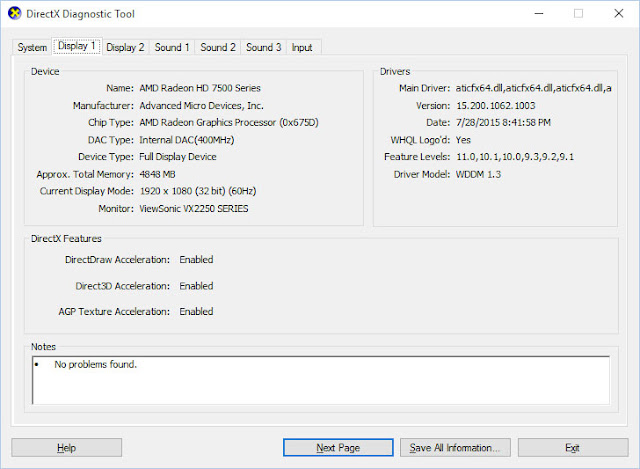Click the Next Page button
Image resolution: width=640 pixels, height=469 pixels.
[x=338, y=448]
